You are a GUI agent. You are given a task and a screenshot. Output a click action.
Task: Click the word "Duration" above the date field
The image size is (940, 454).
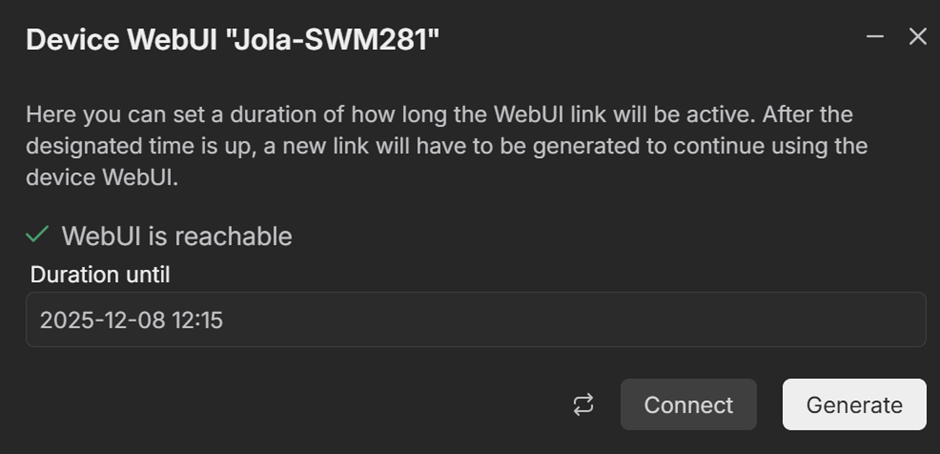72,275
